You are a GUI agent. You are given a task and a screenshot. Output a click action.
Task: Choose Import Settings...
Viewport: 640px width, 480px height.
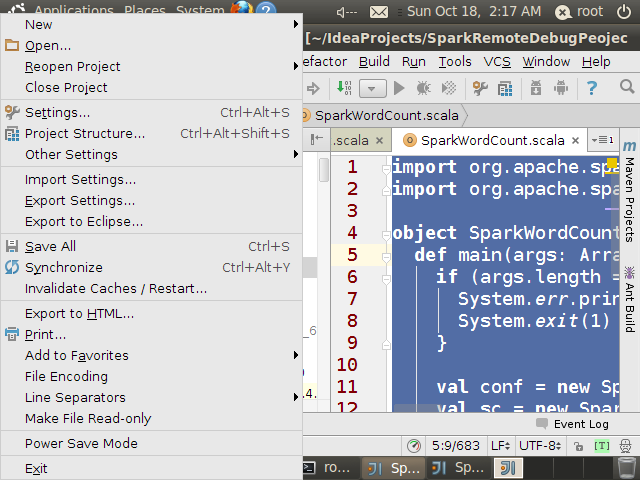pyautogui.click(x=151, y=180)
